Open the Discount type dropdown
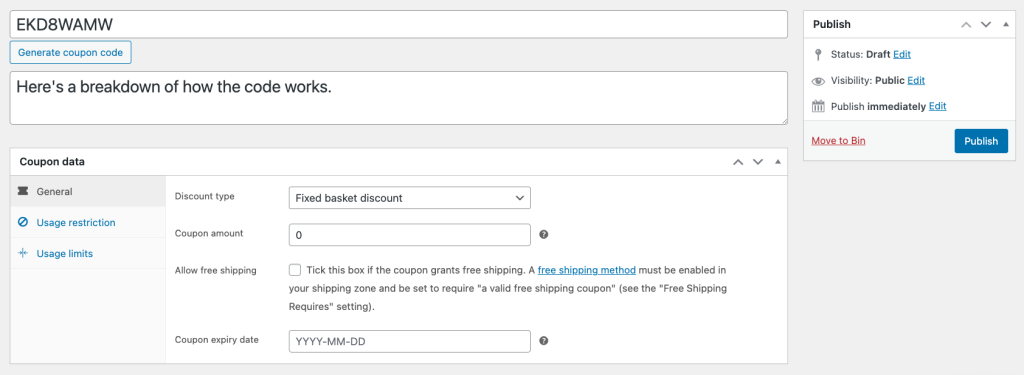Image resolution: width=1024 pixels, height=375 pixels. coord(409,197)
